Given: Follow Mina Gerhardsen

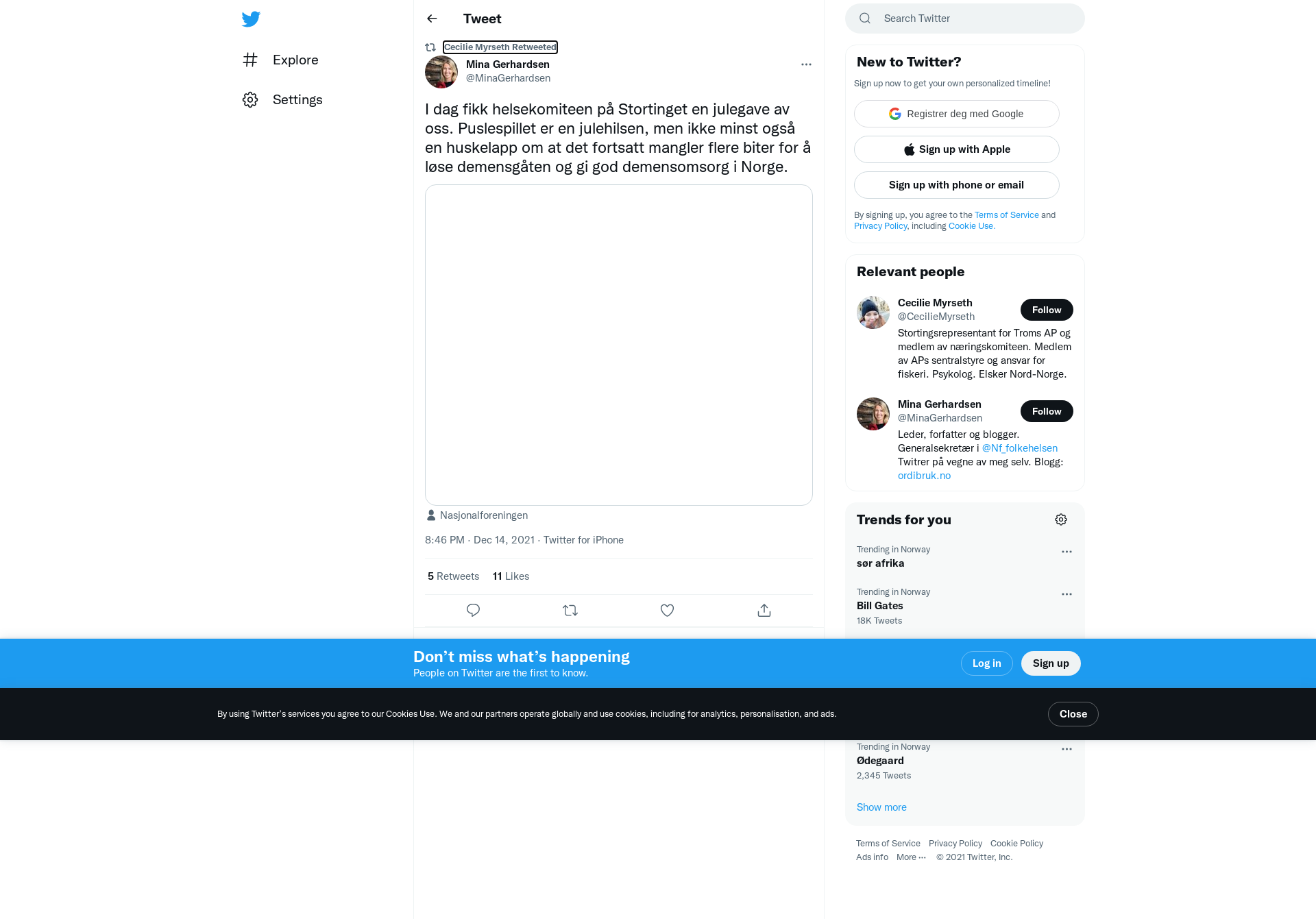Looking at the screenshot, I should pyautogui.click(x=1047, y=412).
